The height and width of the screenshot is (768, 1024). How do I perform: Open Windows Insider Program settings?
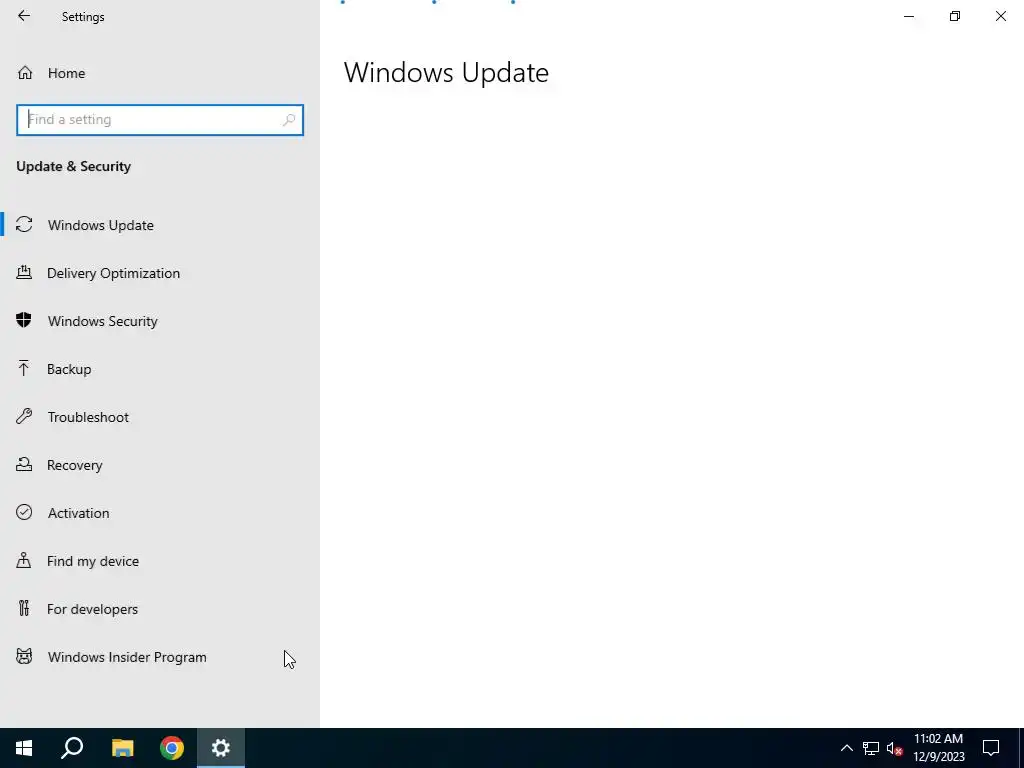click(160, 657)
